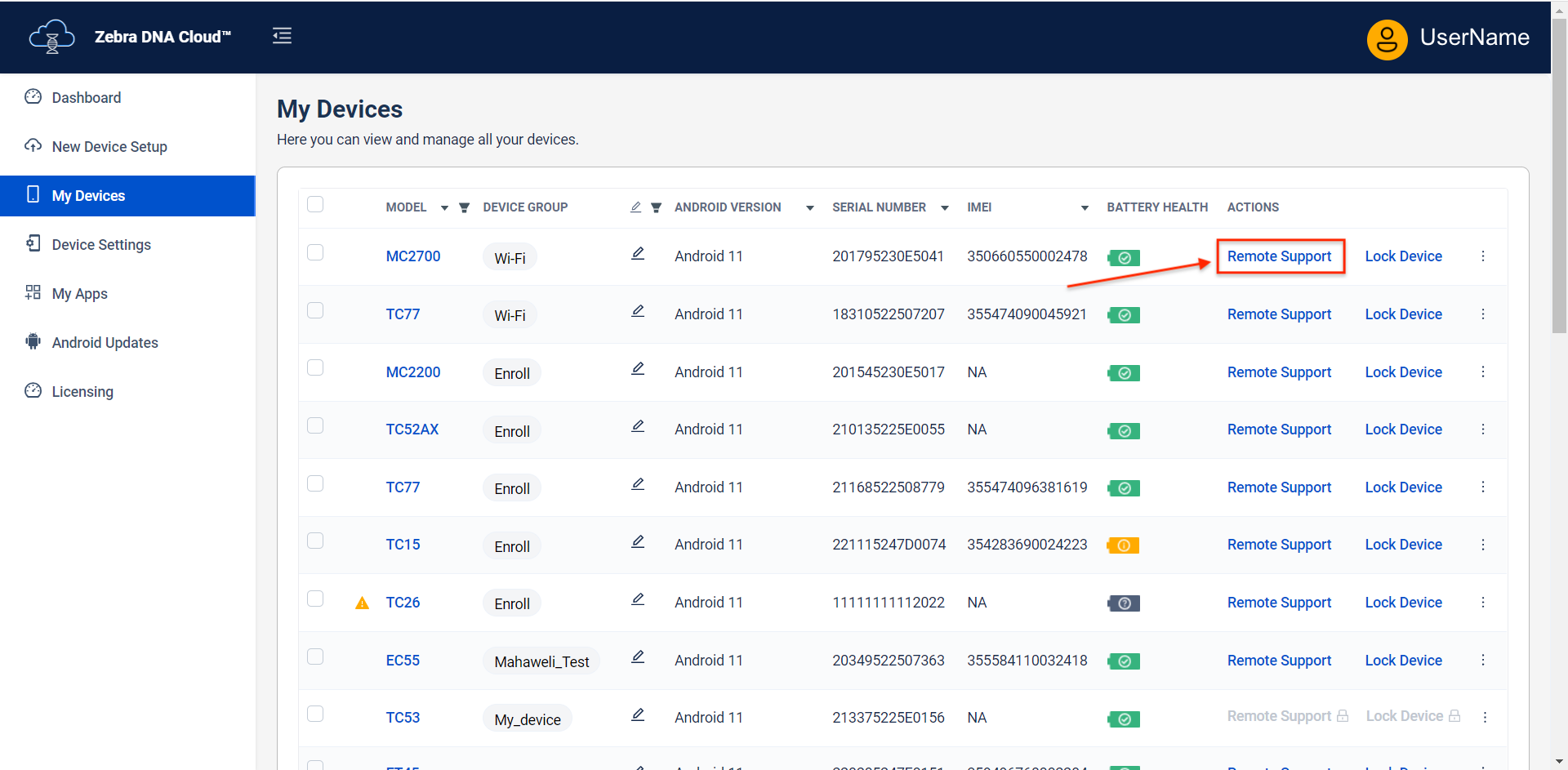1568x770 pixels.
Task: Check the EC55 device row checkbox
Action: [315, 657]
